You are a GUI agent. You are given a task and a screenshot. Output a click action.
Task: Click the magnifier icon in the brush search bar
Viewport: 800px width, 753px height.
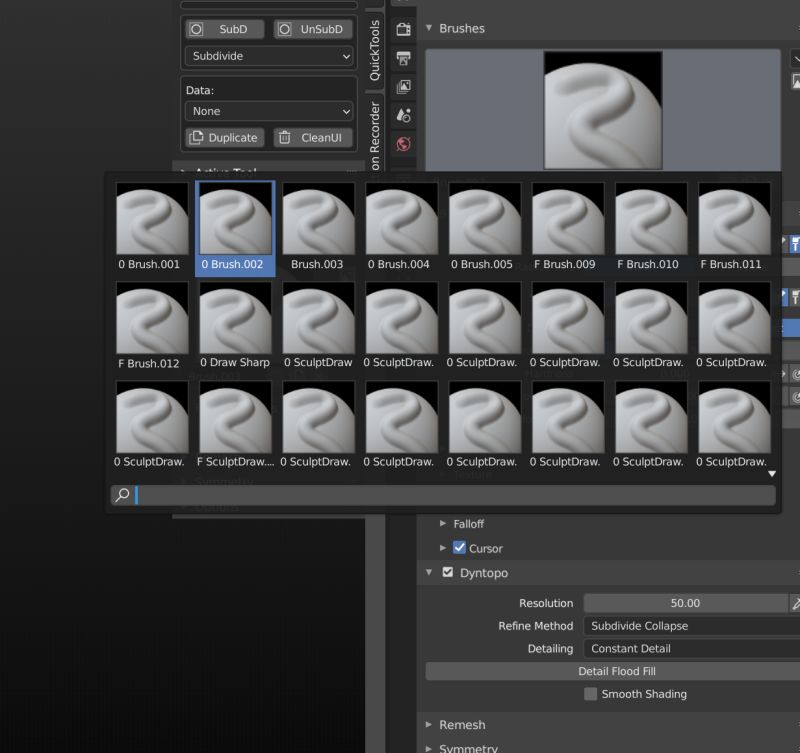[x=122, y=494]
